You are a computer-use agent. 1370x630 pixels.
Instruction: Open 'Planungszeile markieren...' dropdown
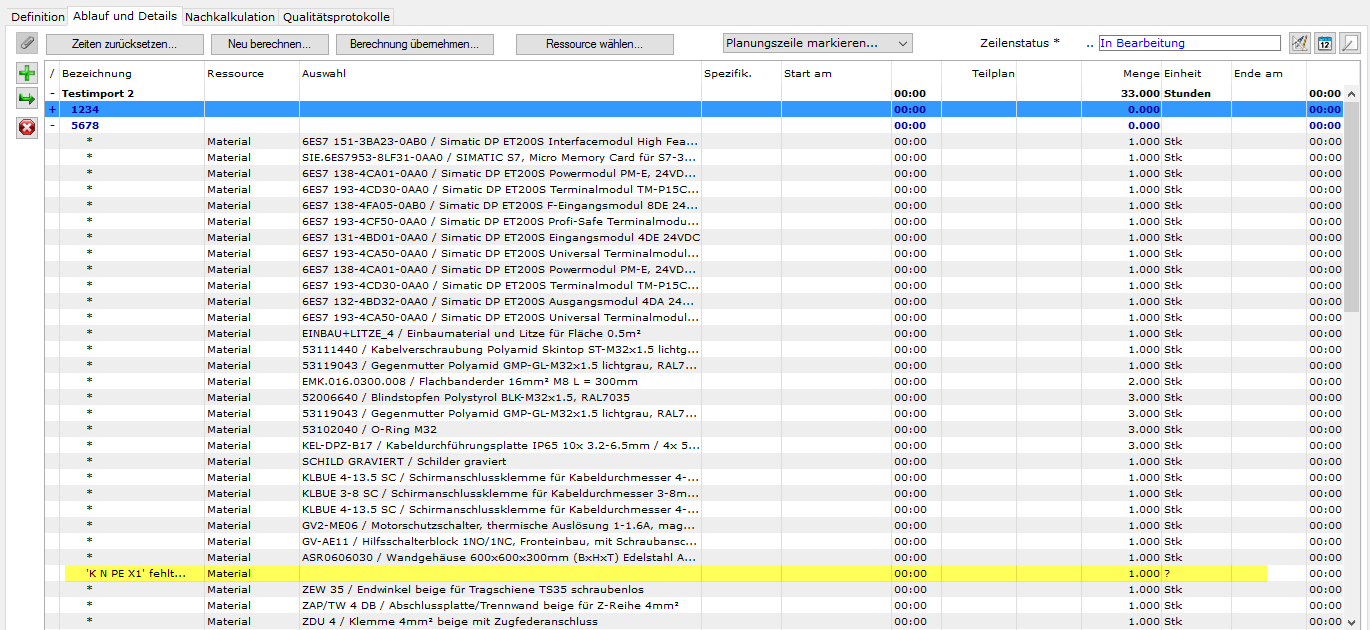point(817,44)
